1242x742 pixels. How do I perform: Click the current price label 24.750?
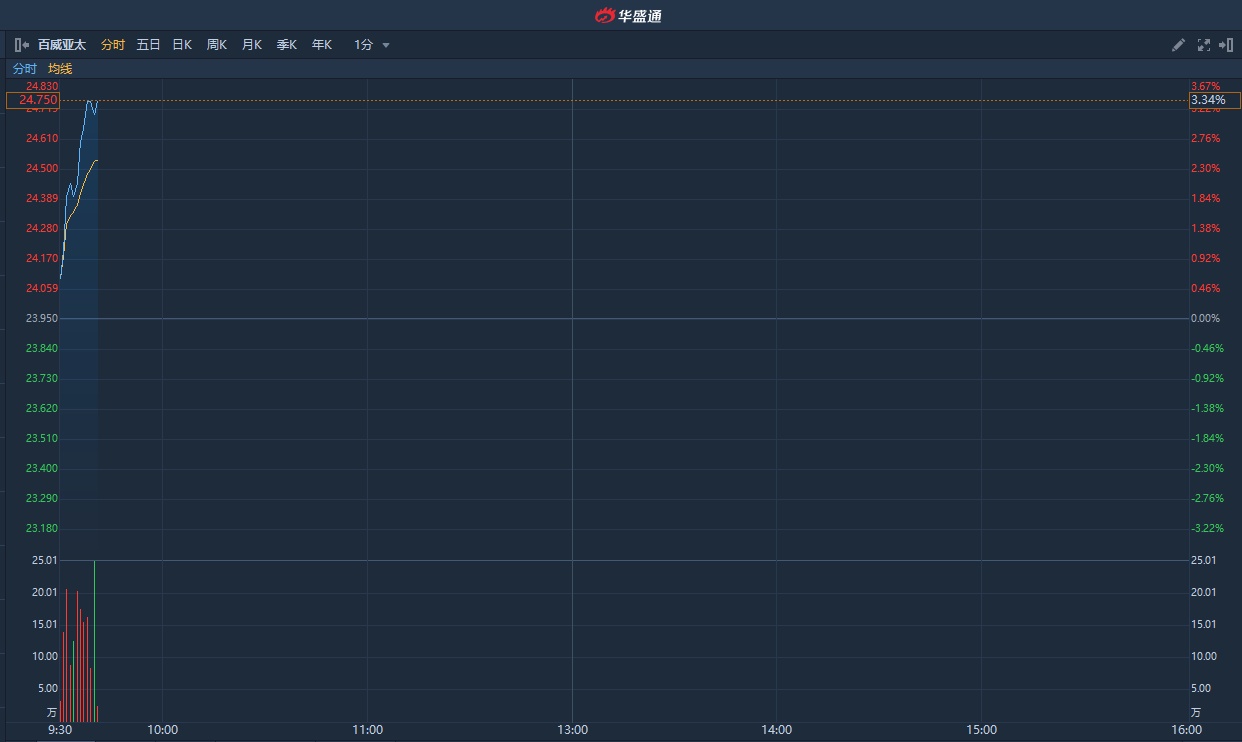(33, 100)
